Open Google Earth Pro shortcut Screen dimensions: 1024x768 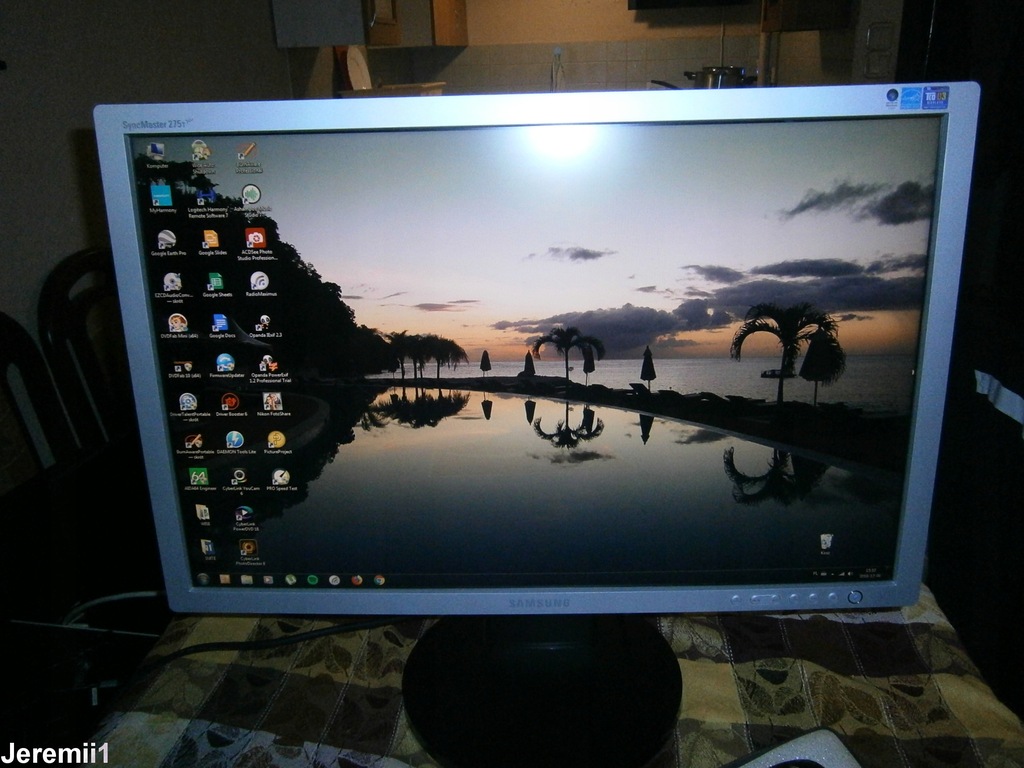[167, 240]
